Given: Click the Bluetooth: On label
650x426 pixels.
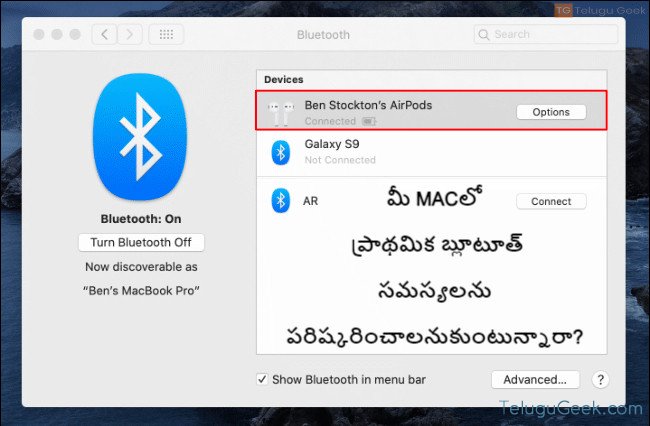Looking at the screenshot, I should (x=141, y=219).
